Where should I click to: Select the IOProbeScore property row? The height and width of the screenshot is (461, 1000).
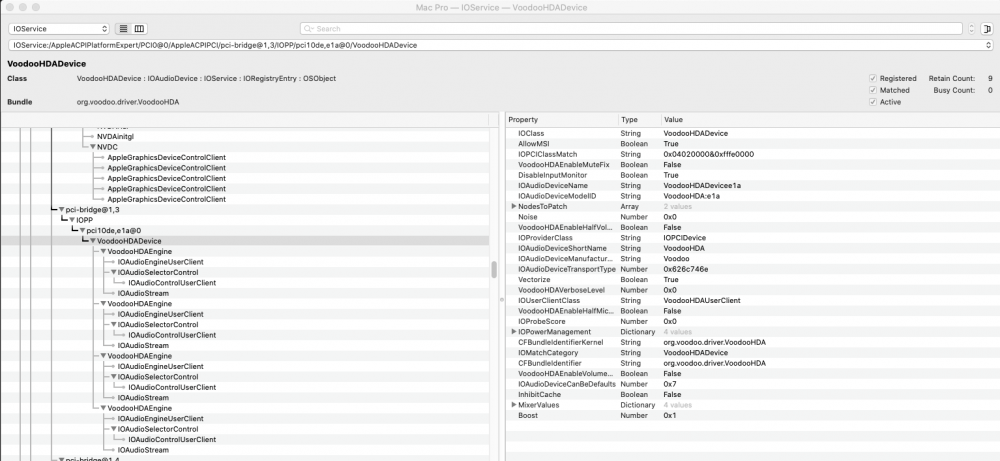(x=753, y=321)
